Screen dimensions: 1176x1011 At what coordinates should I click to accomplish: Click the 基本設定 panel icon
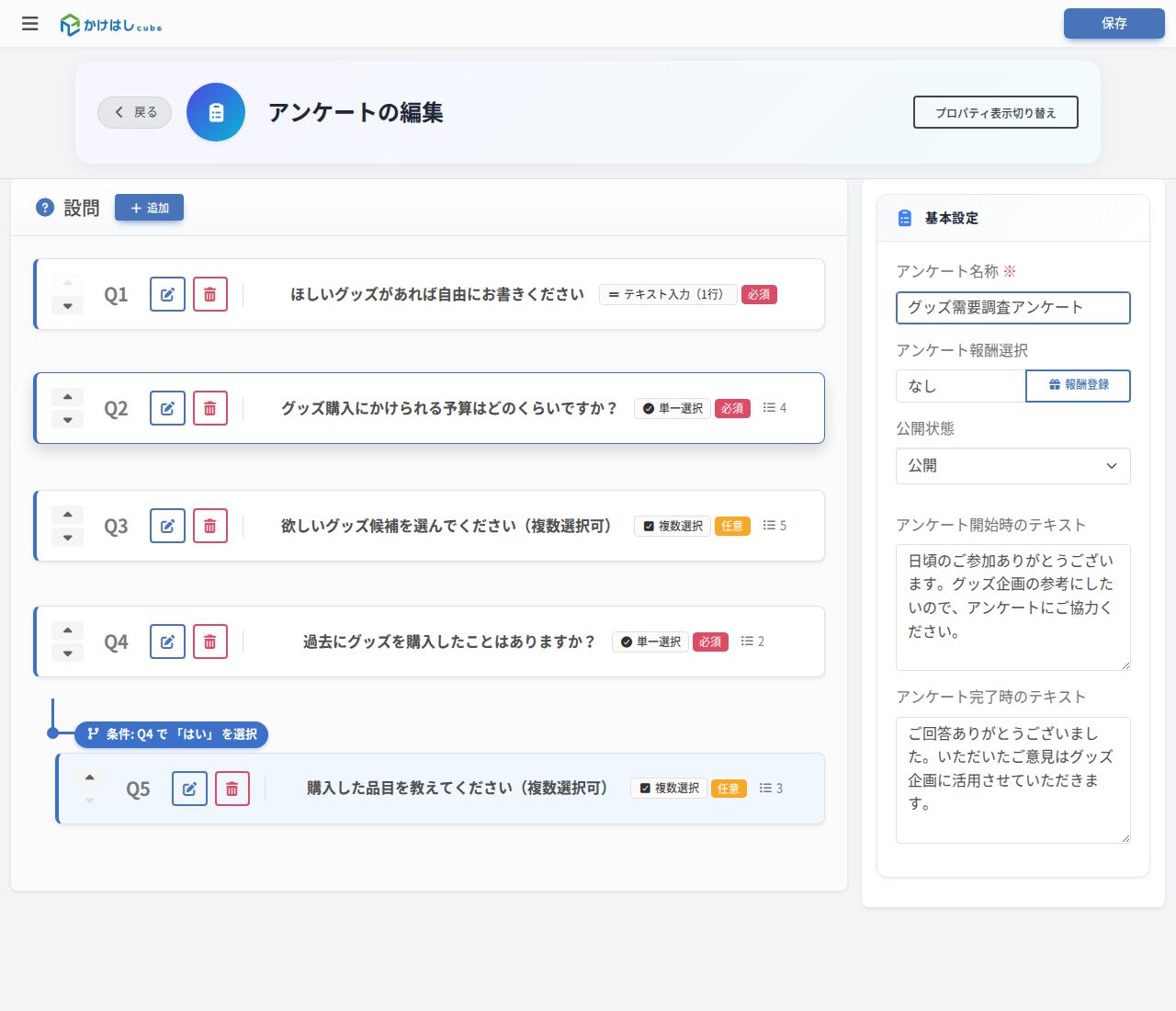click(905, 218)
